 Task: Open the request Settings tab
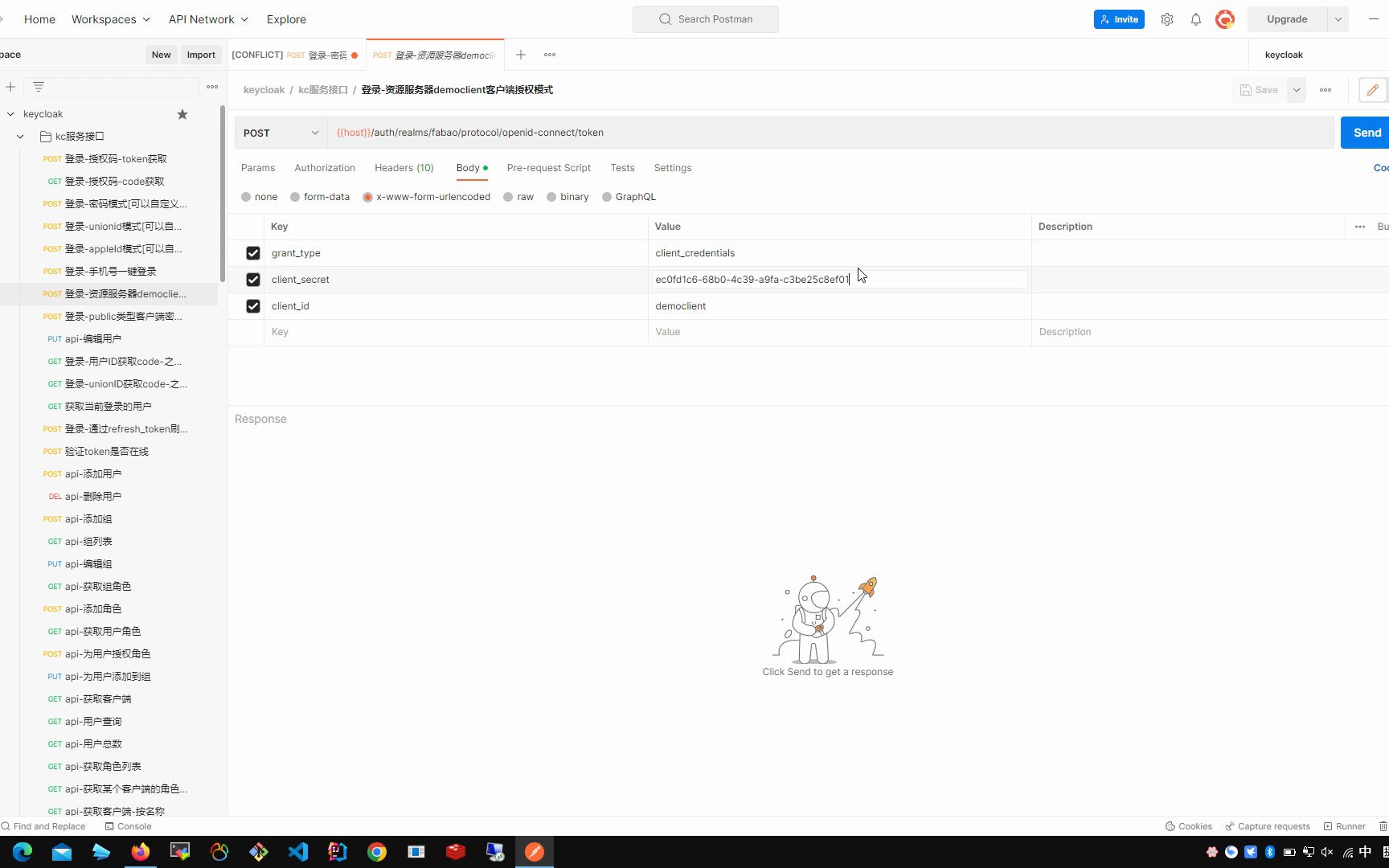pos(673,168)
